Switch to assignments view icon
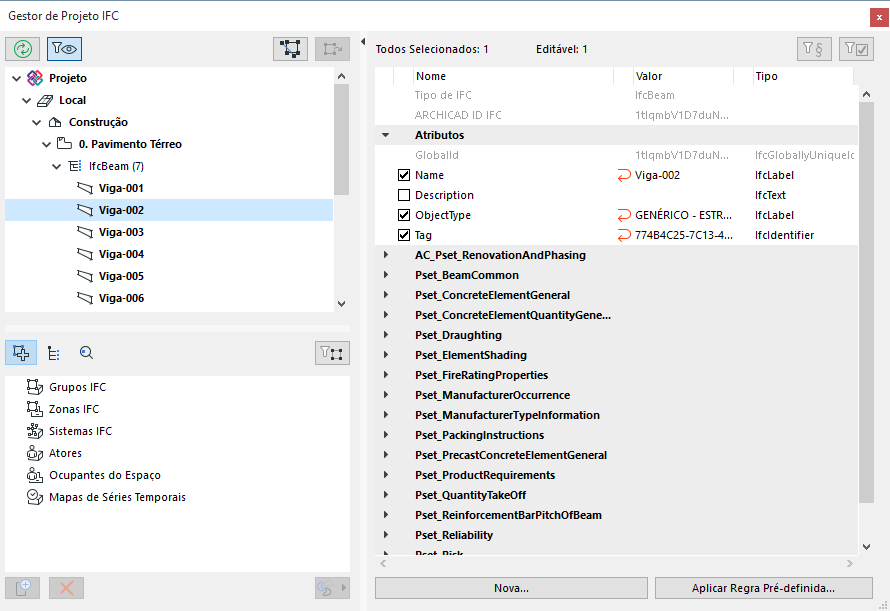The height and width of the screenshot is (611, 890). tap(22, 352)
